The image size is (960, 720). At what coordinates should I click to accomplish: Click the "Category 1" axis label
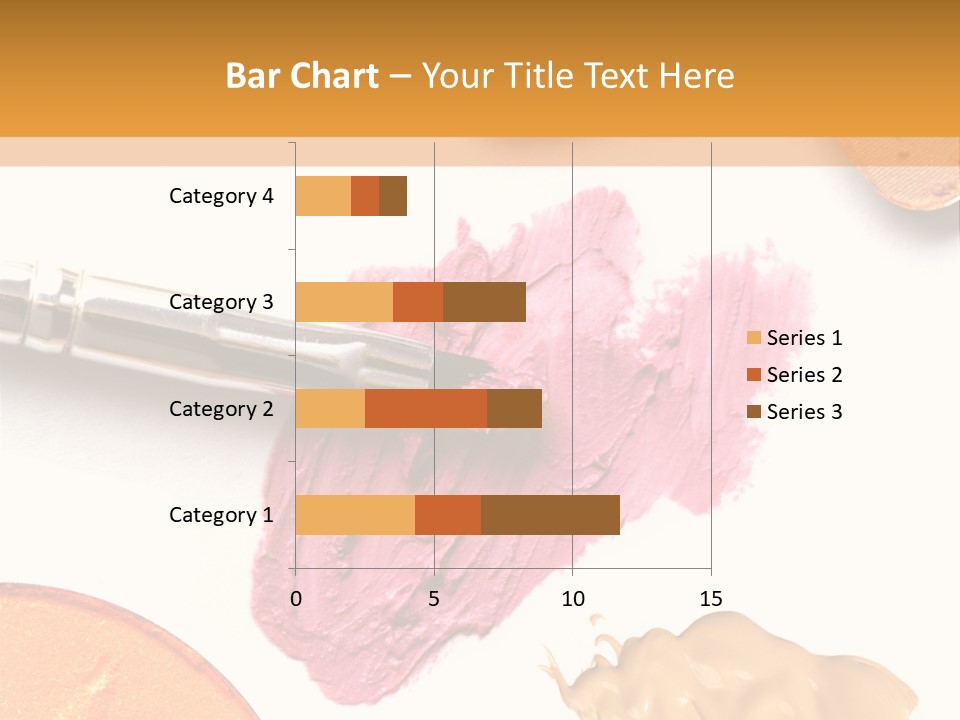click(x=221, y=515)
